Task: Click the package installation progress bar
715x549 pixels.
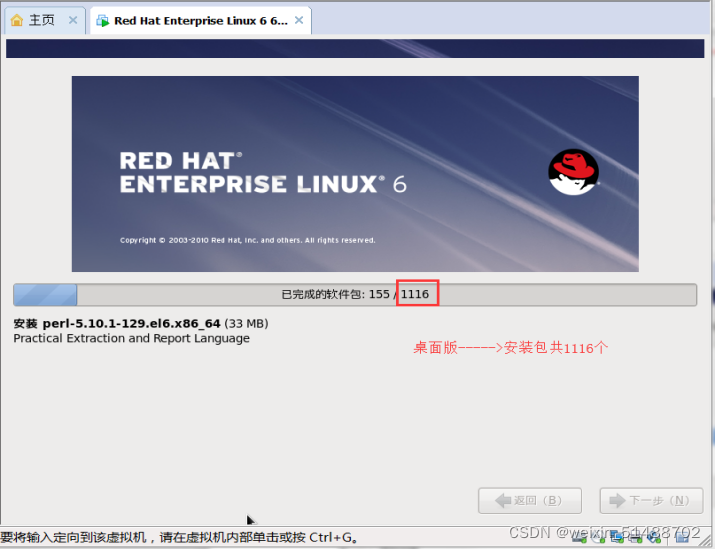Action: click(355, 295)
